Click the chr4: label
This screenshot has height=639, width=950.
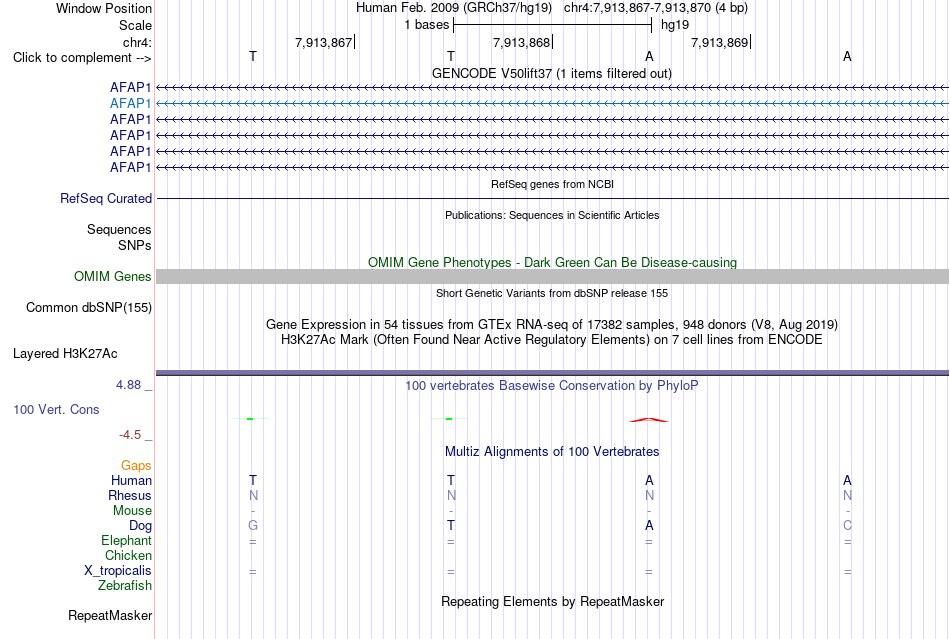(x=137, y=42)
